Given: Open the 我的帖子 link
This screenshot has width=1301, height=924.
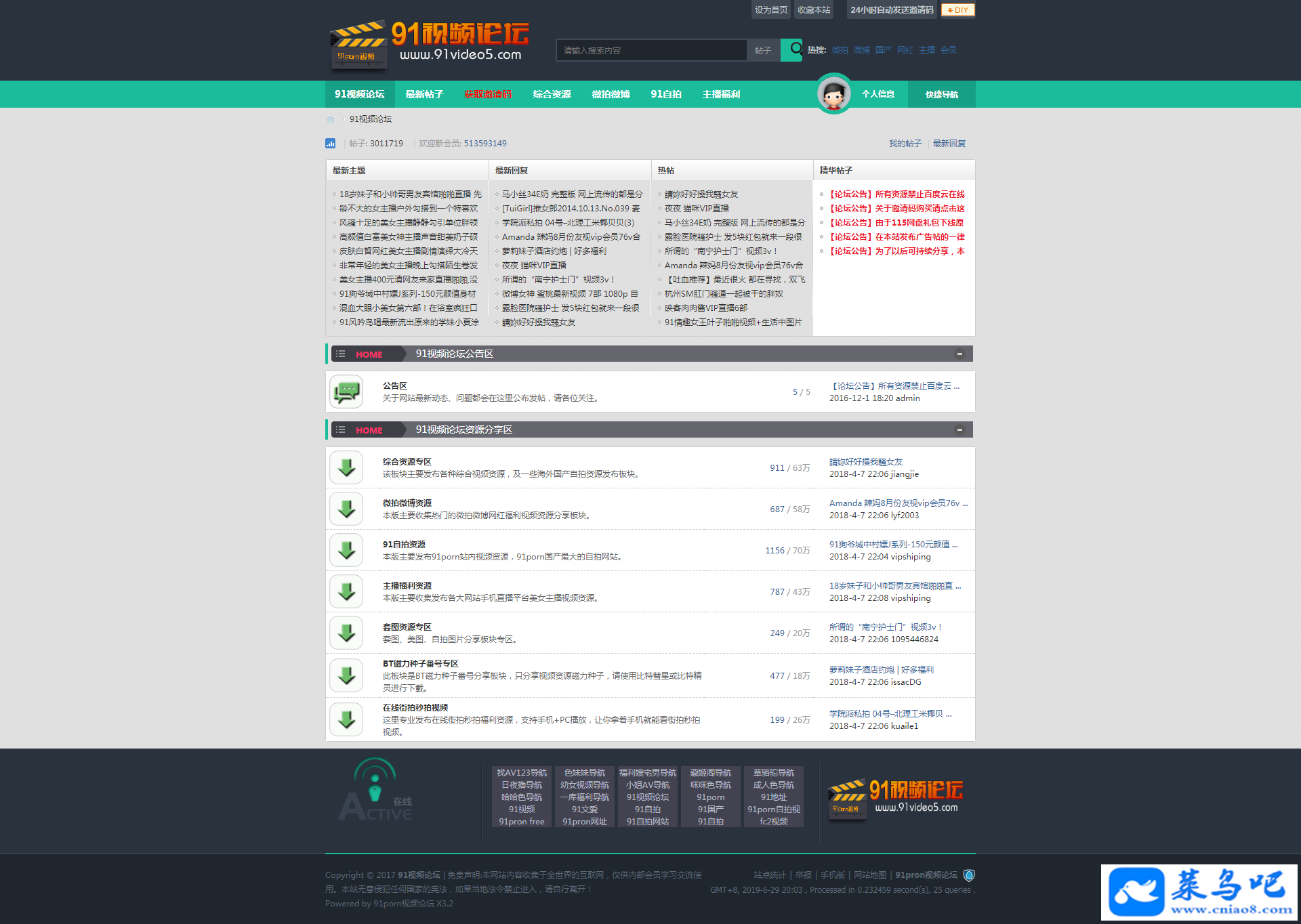Looking at the screenshot, I should pyautogui.click(x=905, y=144).
